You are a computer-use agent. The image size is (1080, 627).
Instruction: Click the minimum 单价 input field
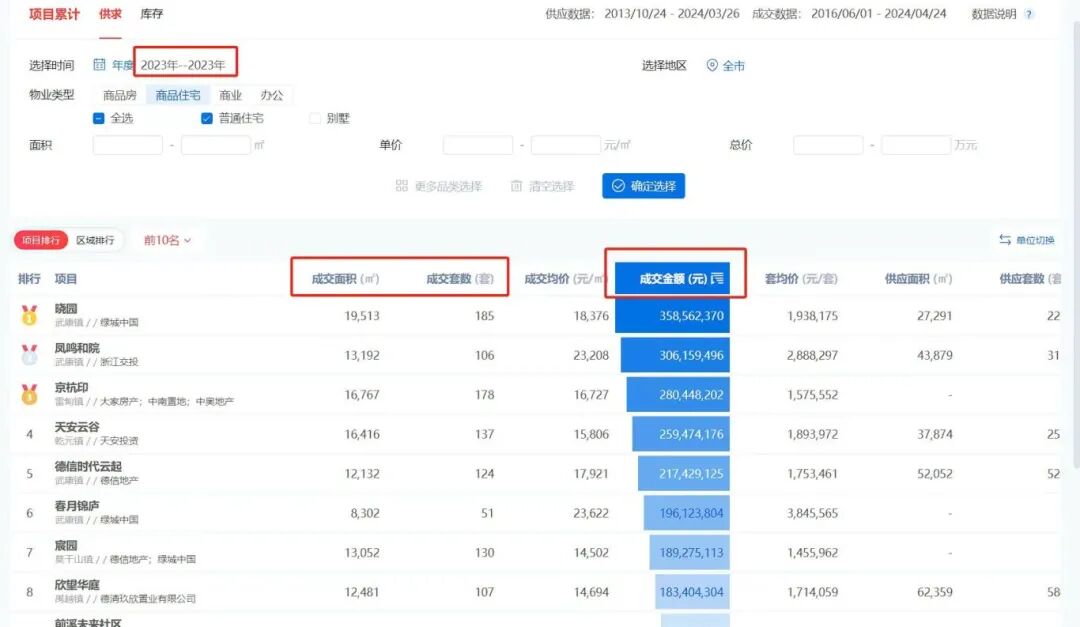click(478, 145)
